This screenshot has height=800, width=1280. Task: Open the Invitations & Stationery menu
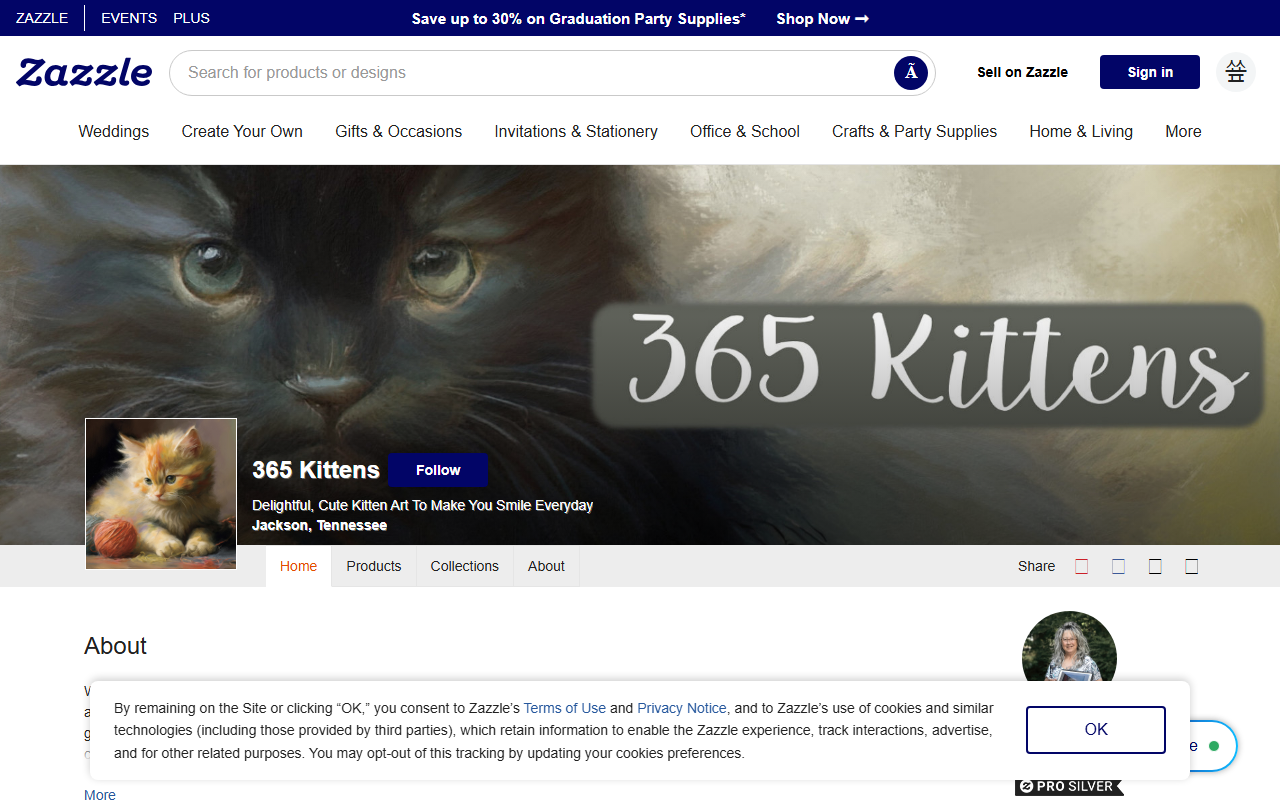pyautogui.click(x=576, y=131)
